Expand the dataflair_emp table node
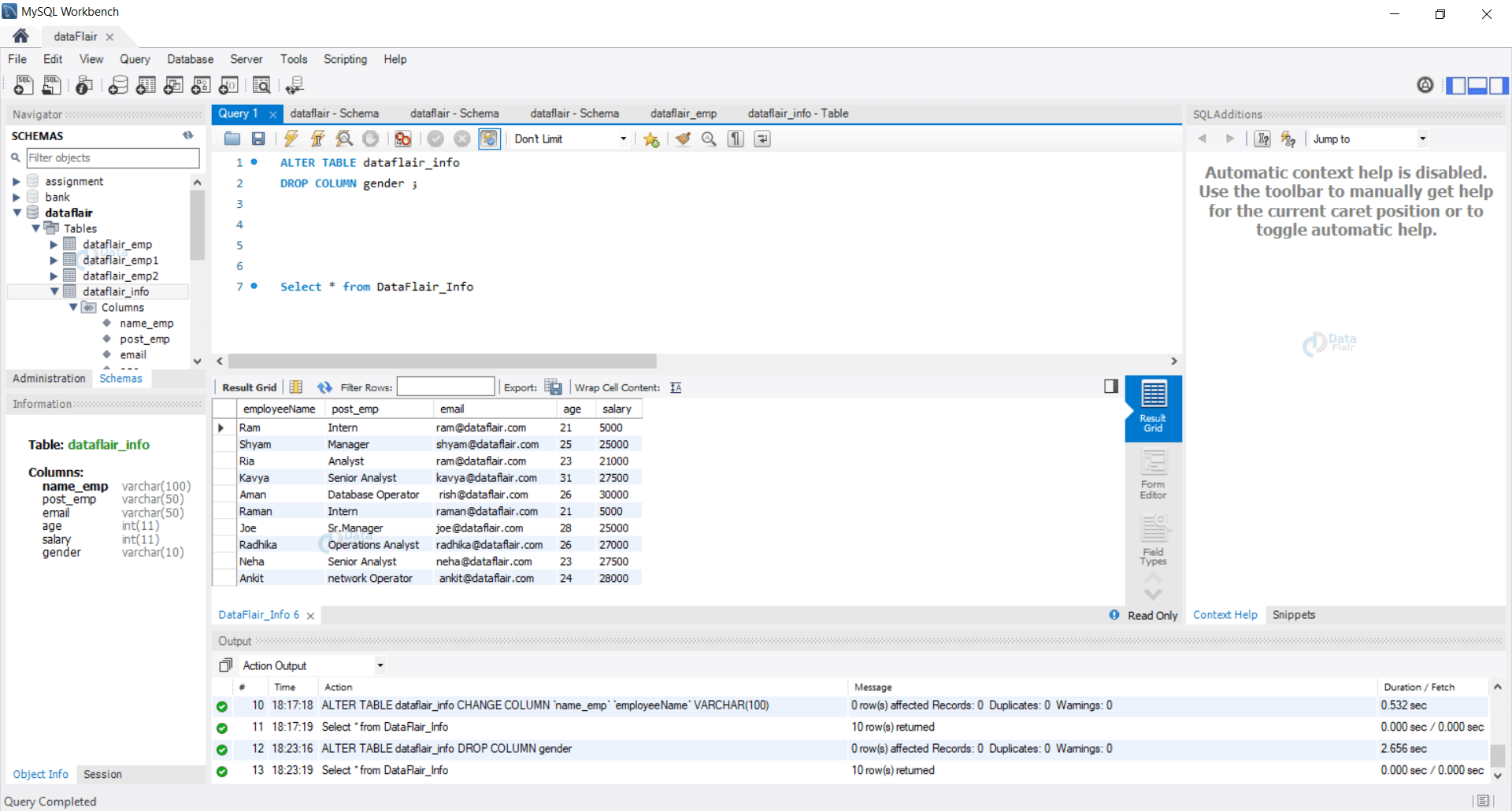The height and width of the screenshot is (811, 1512). click(54, 244)
